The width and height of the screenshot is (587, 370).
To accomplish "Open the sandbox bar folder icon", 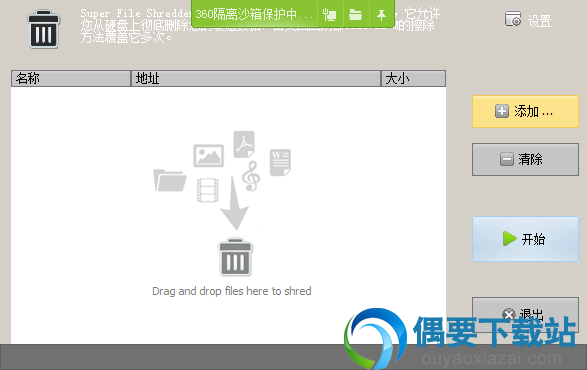I will tap(355, 15).
